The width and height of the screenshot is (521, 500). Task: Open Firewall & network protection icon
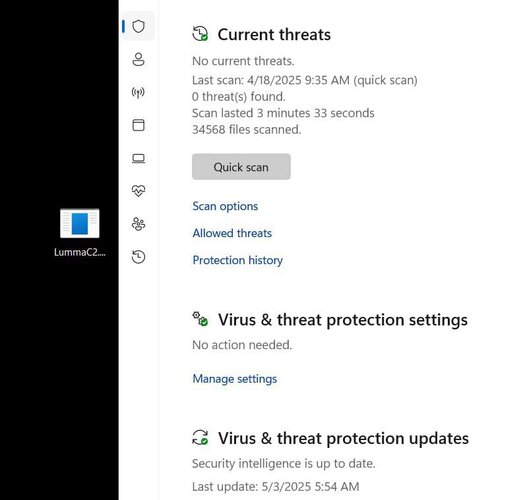[x=138, y=92]
